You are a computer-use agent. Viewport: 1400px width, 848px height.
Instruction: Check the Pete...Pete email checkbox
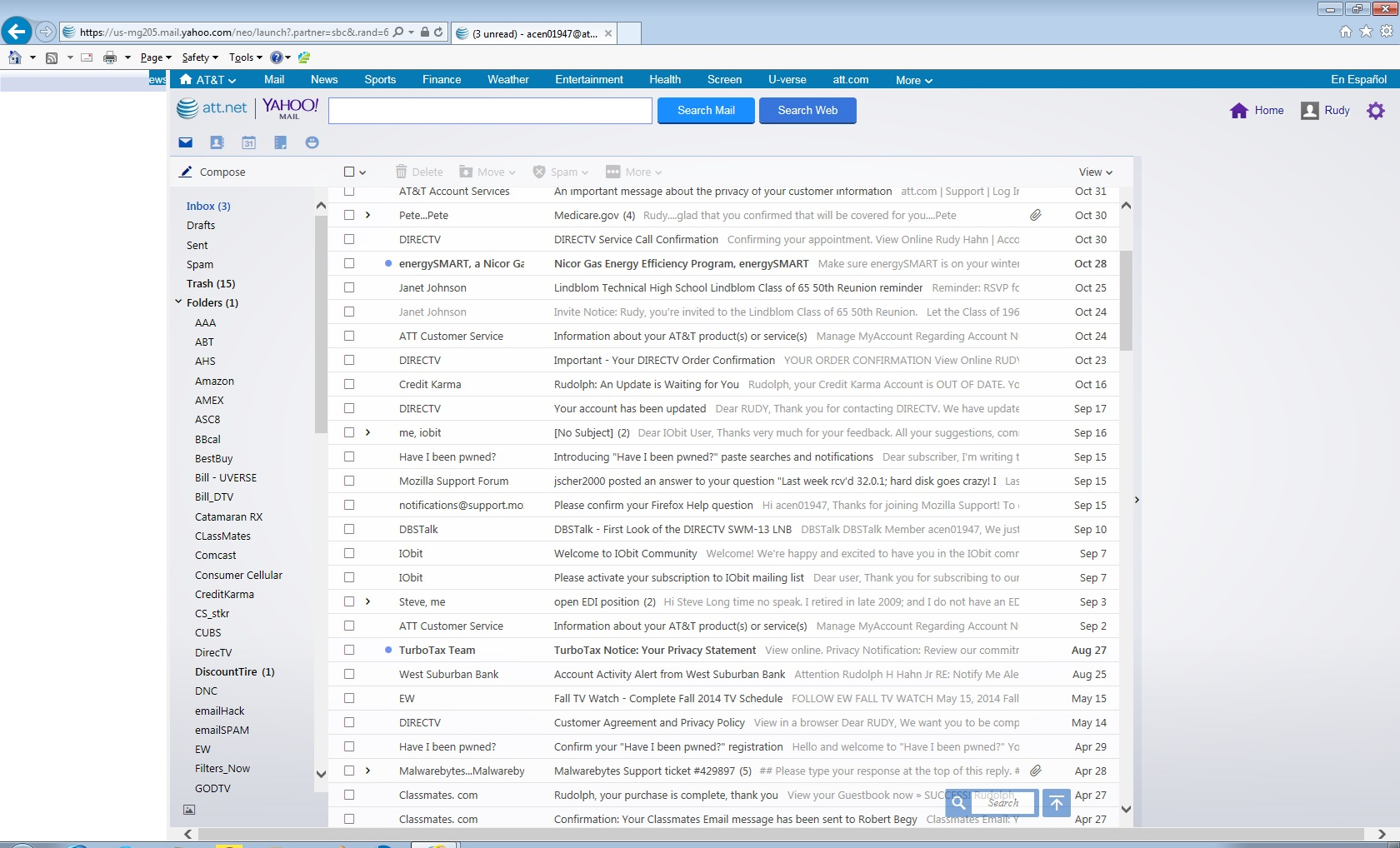[349, 215]
